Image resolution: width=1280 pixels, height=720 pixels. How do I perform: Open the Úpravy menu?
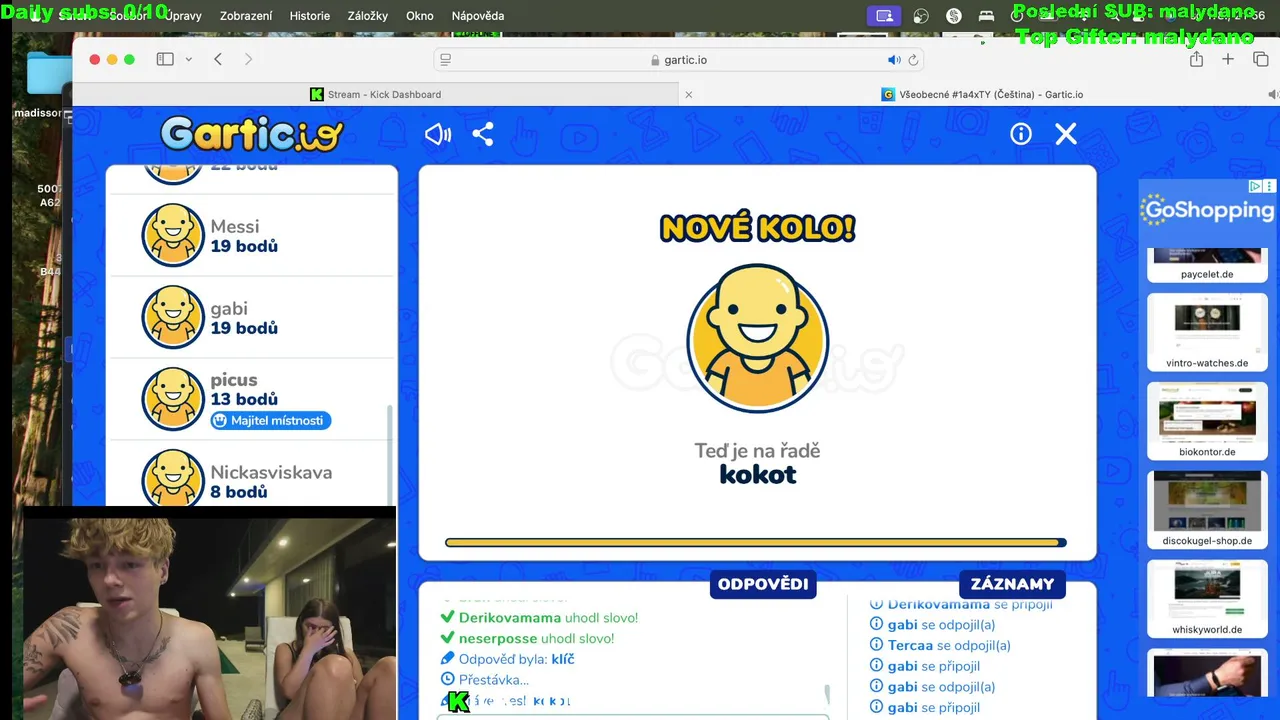pyautogui.click(x=183, y=16)
